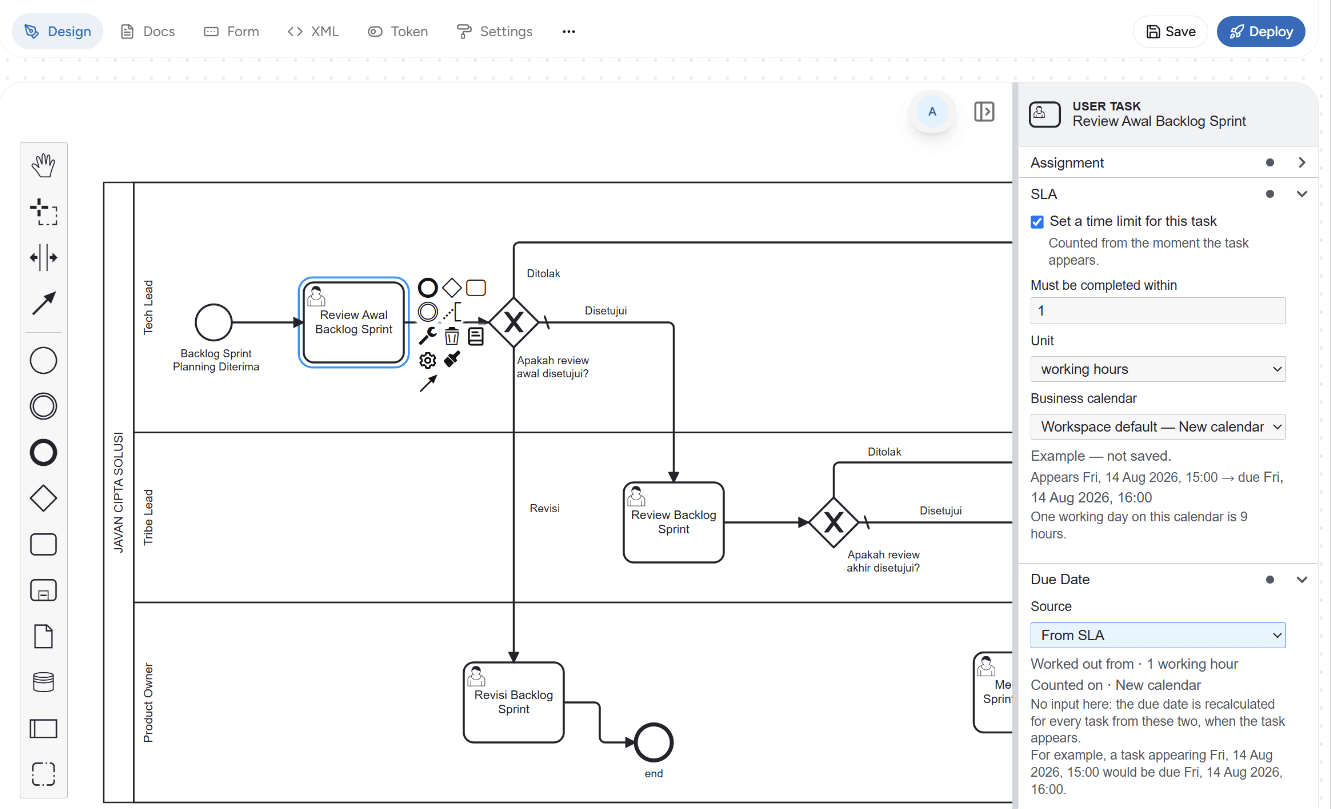Select the Revisi Backlog Sprint task
1331x809 pixels.
coord(514,703)
